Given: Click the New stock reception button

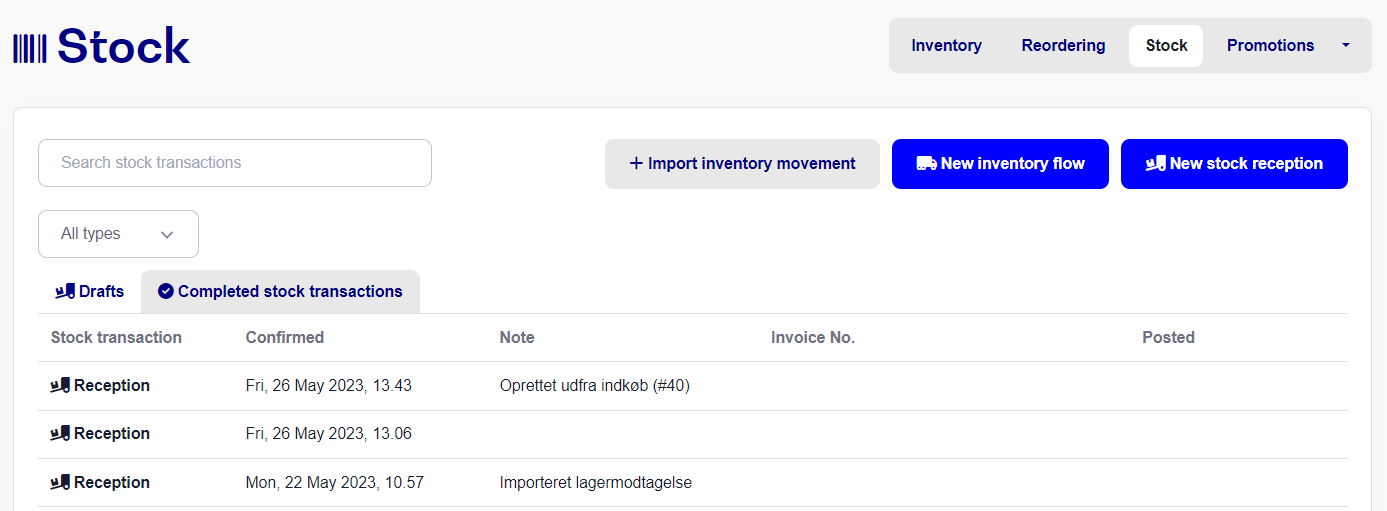Looking at the screenshot, I should pos(1234,163).
